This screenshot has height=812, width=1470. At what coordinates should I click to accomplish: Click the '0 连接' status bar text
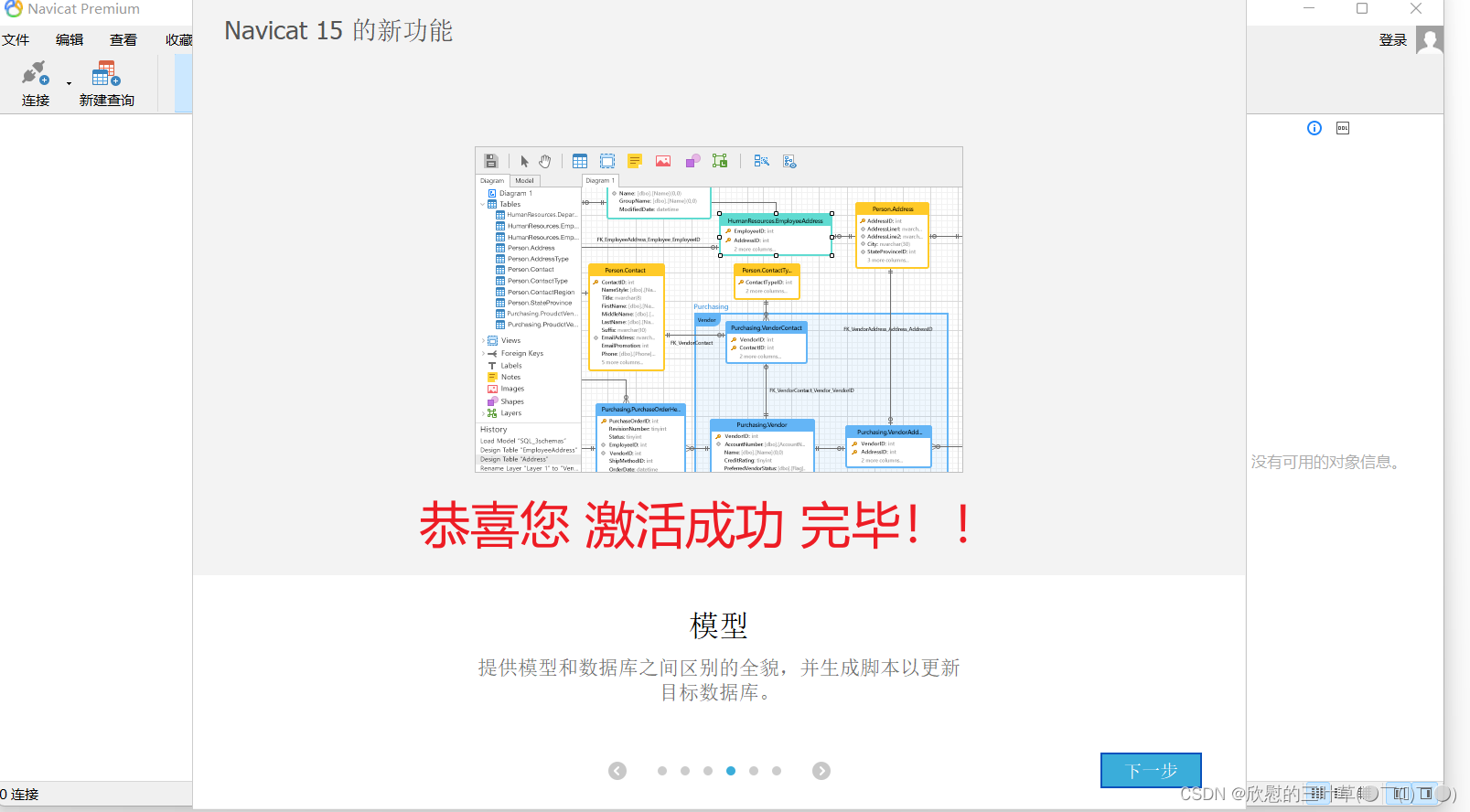pos(19,795)
